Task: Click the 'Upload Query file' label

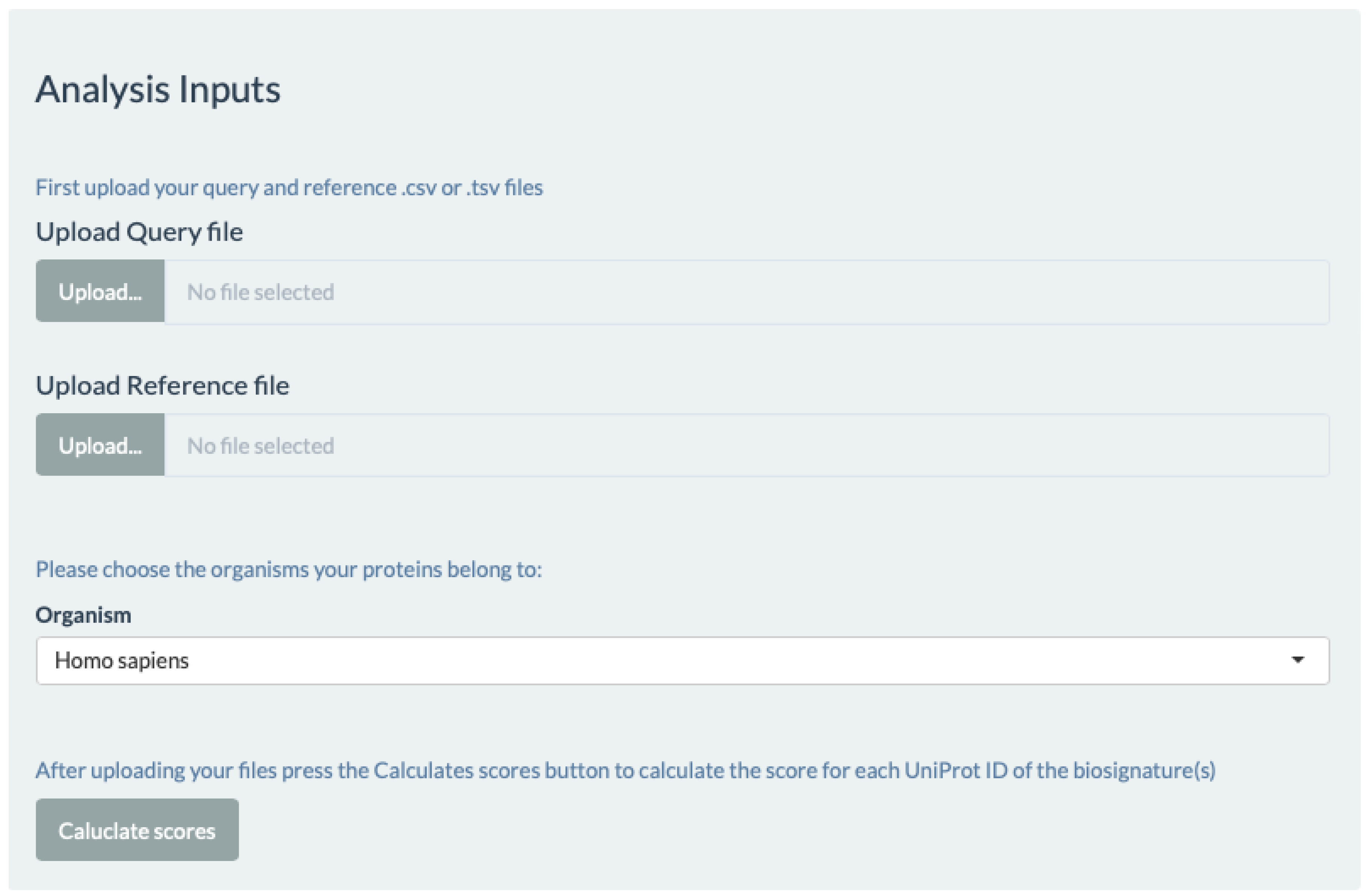Action: (139, 232)
